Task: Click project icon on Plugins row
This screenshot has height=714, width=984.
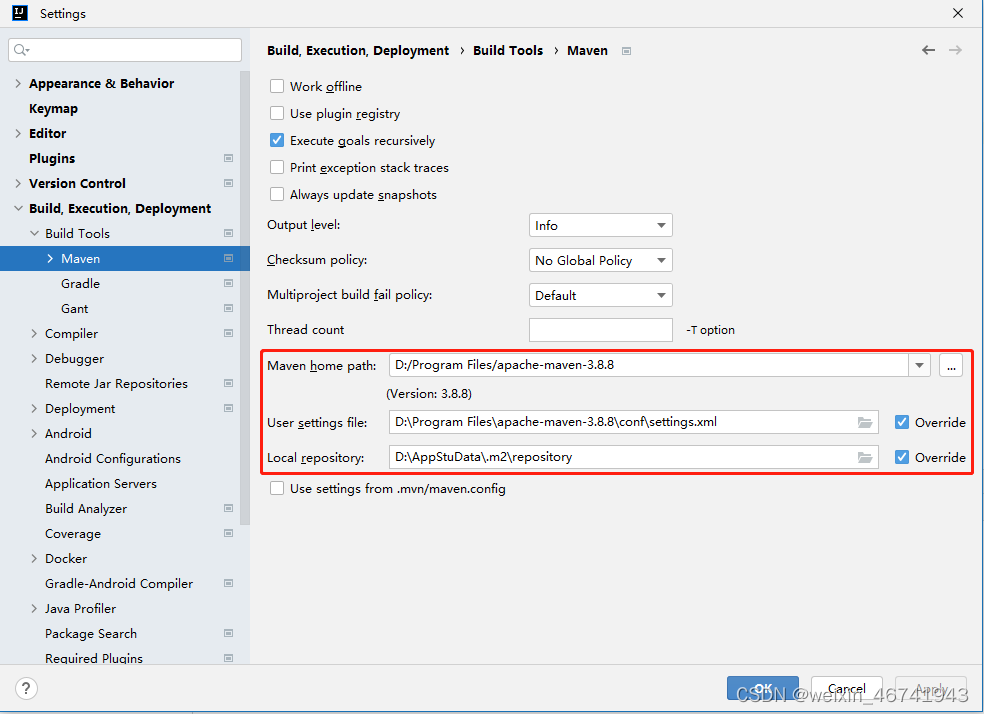Action: (228, 158)
